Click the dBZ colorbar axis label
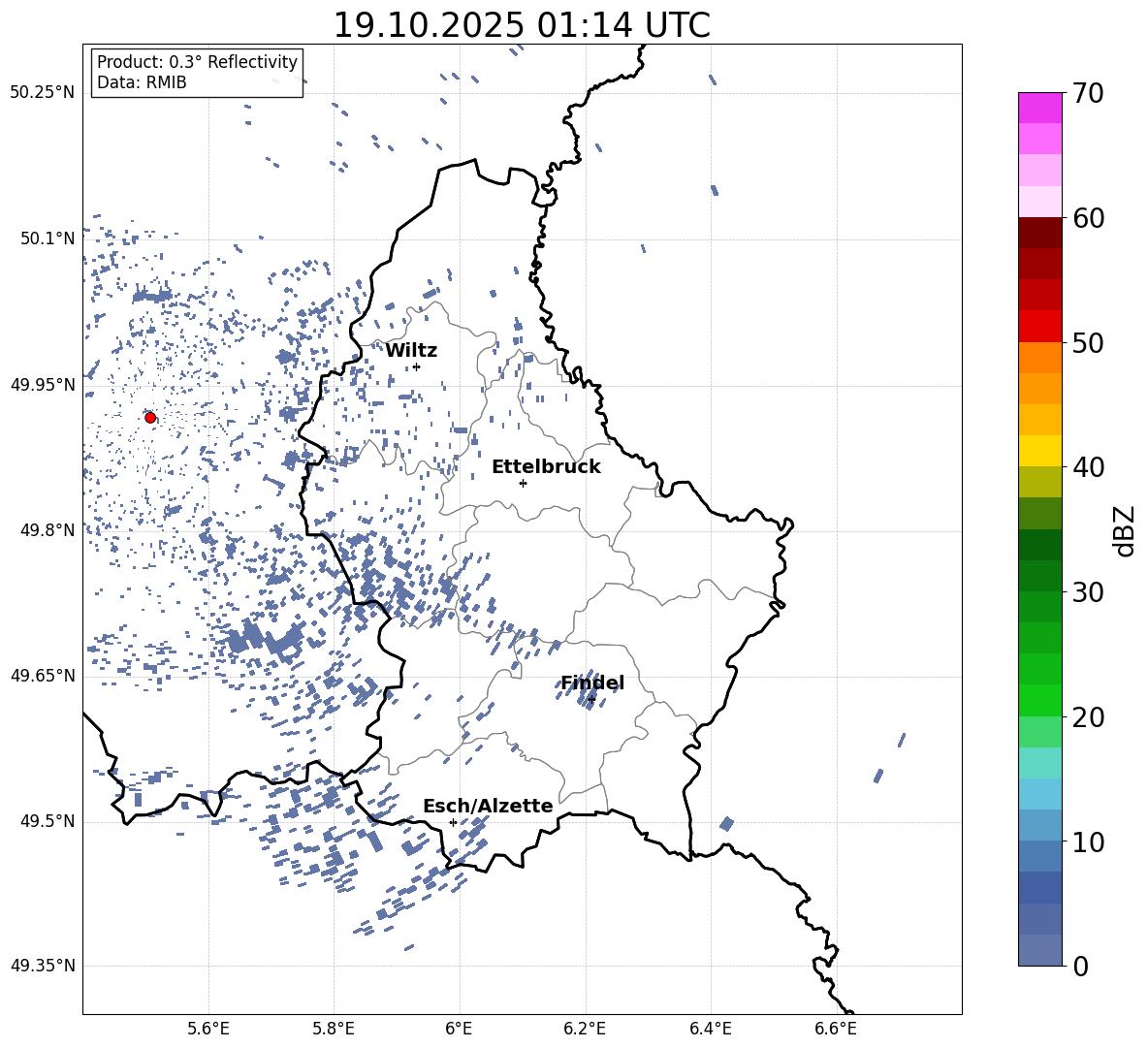The width and height of the screenshot is (1148, 1048). (x=1124, y=530)
